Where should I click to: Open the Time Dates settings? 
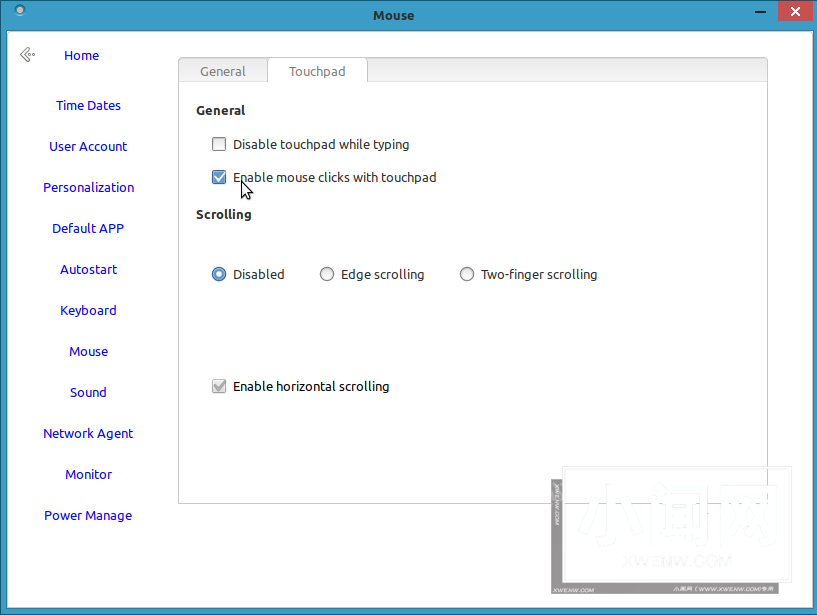88,106
